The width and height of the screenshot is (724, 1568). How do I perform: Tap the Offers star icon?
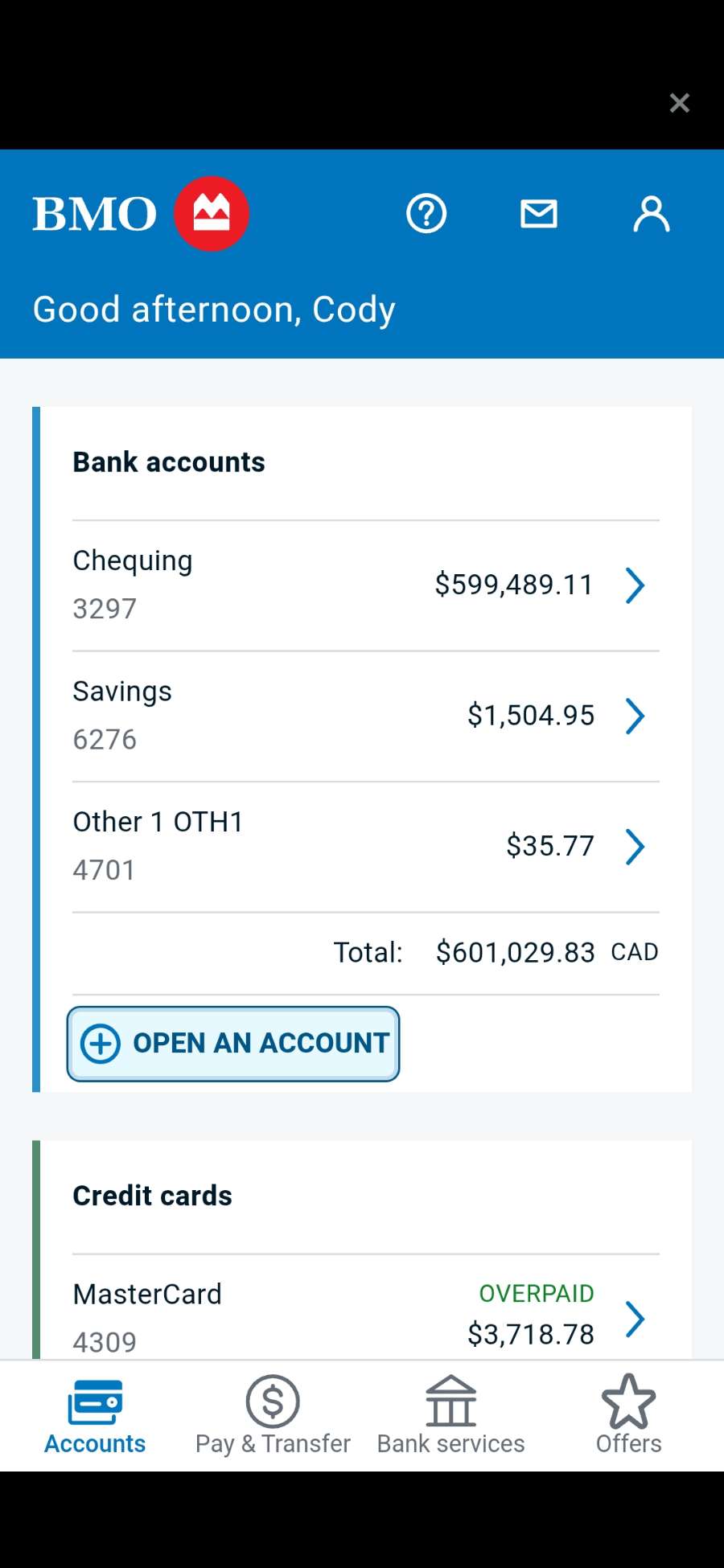(x=628, y=1402)
